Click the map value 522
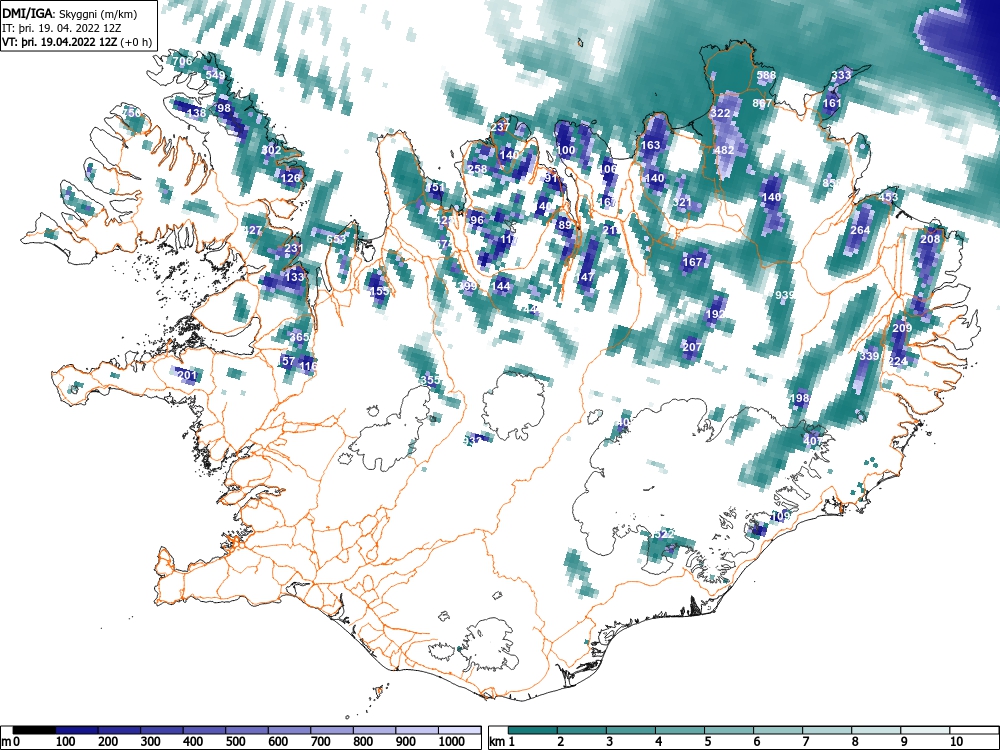Image resolution: width=1000 pixels, height=750 pixels. pyautogui.click(x=664, y=534)
